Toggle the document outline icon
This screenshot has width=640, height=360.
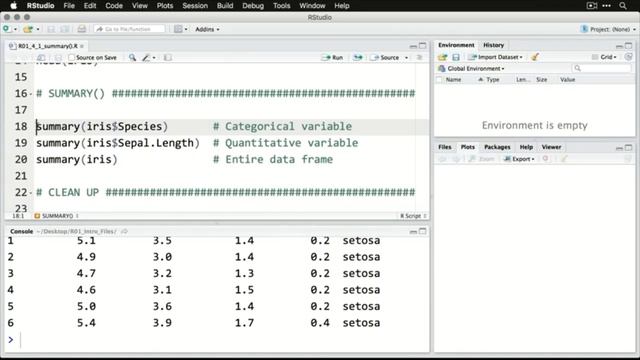point(419,58)
